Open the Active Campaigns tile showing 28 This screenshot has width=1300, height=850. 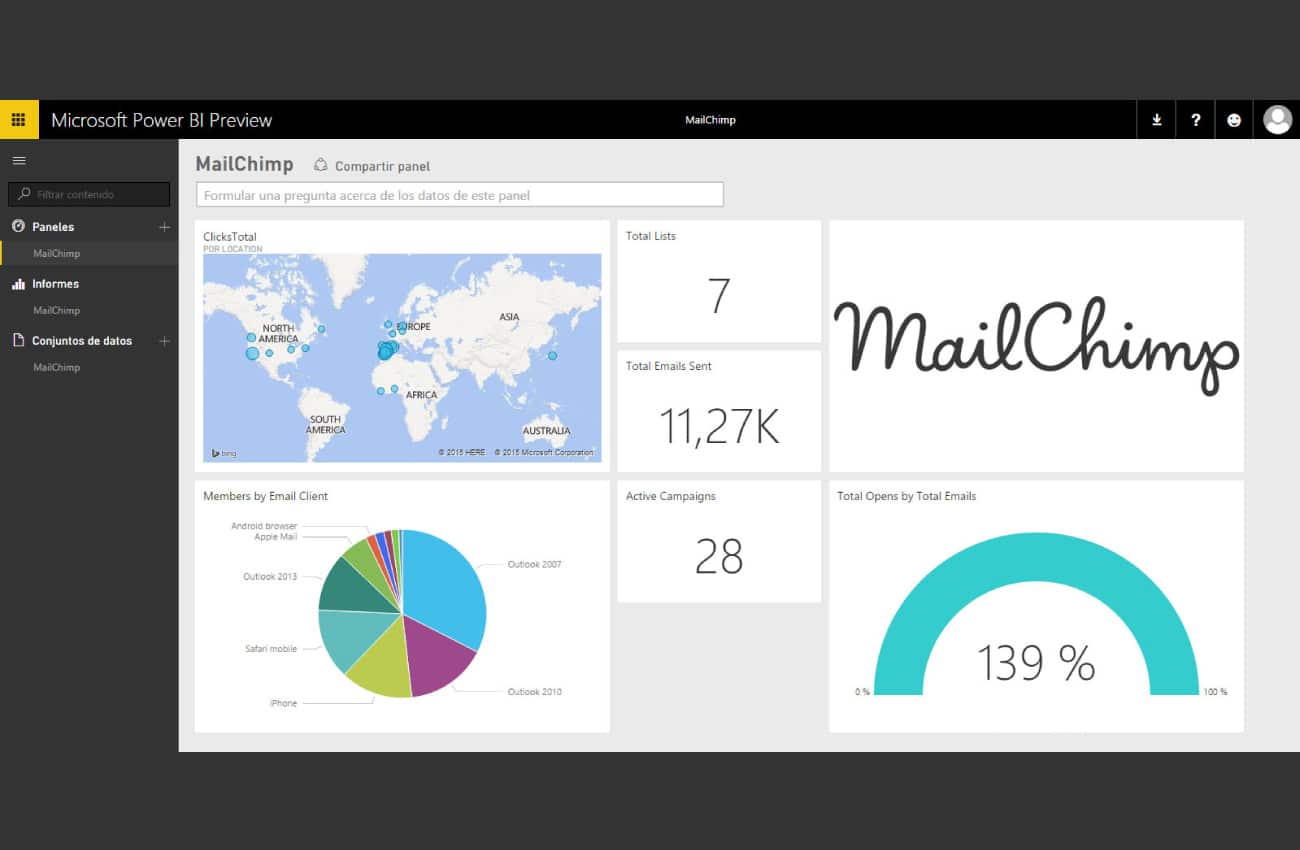[x=719, y=541]
